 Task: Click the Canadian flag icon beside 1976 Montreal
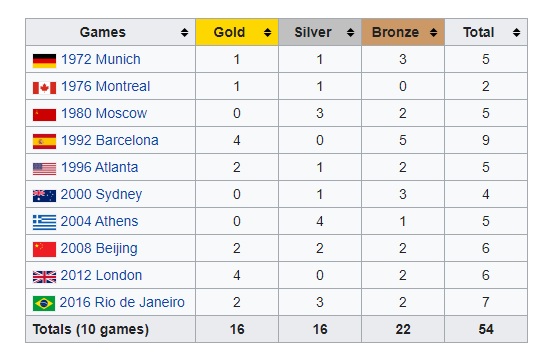tap(44, 88)
